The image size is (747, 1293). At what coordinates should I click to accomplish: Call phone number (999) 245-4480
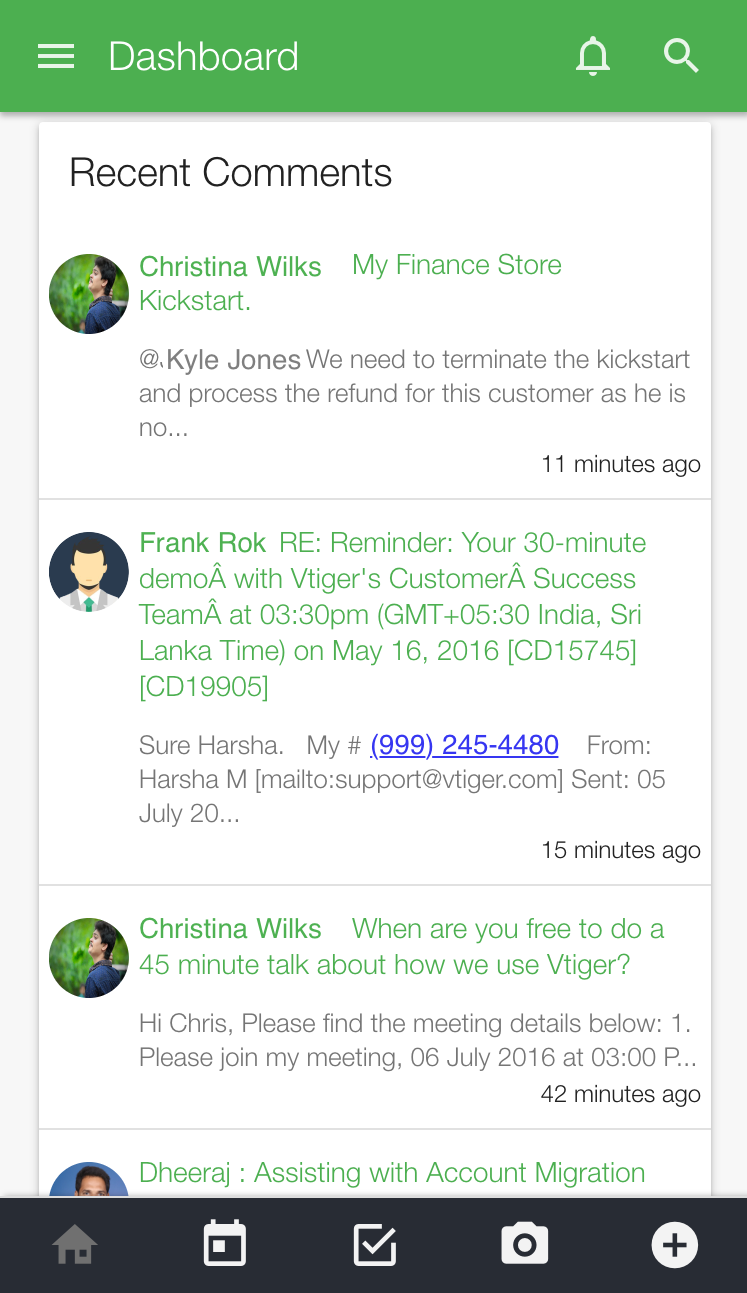[464, 745]
